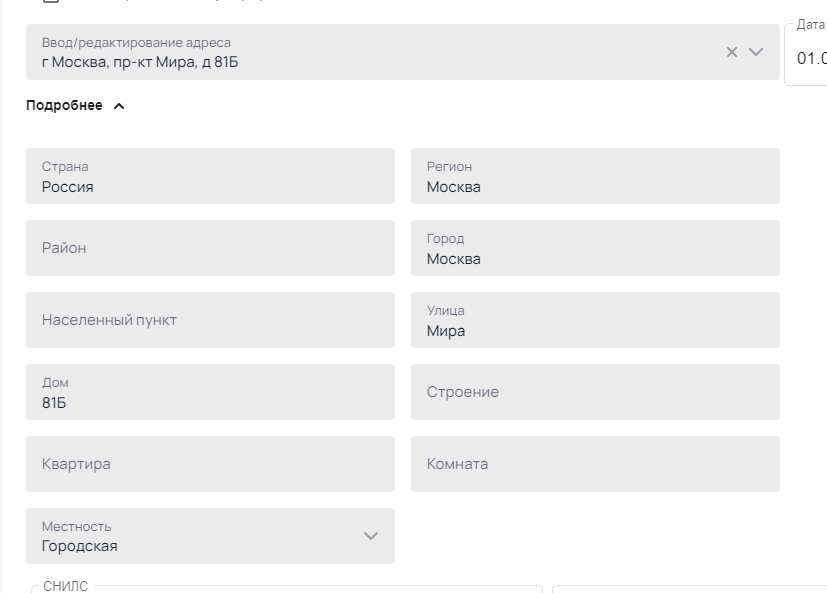This screenshot has width=827, height=593.
Task: Click the Дата field at right edge
Action: tap(806, 54)
